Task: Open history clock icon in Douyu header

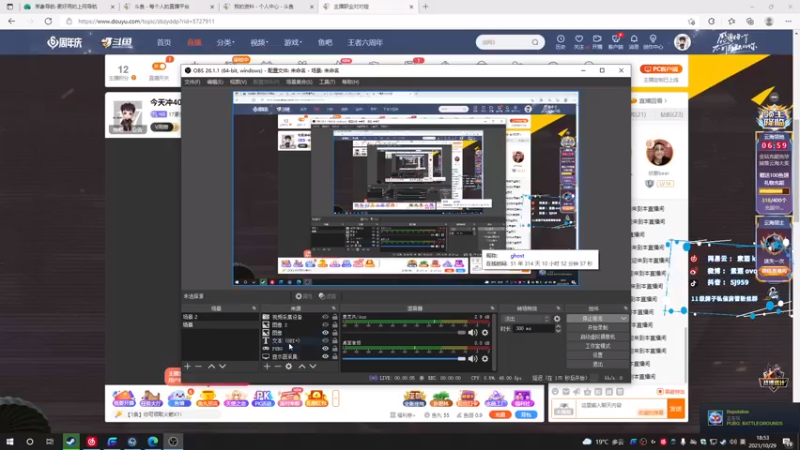Action: pyautogui.click(x=560, y=41)
